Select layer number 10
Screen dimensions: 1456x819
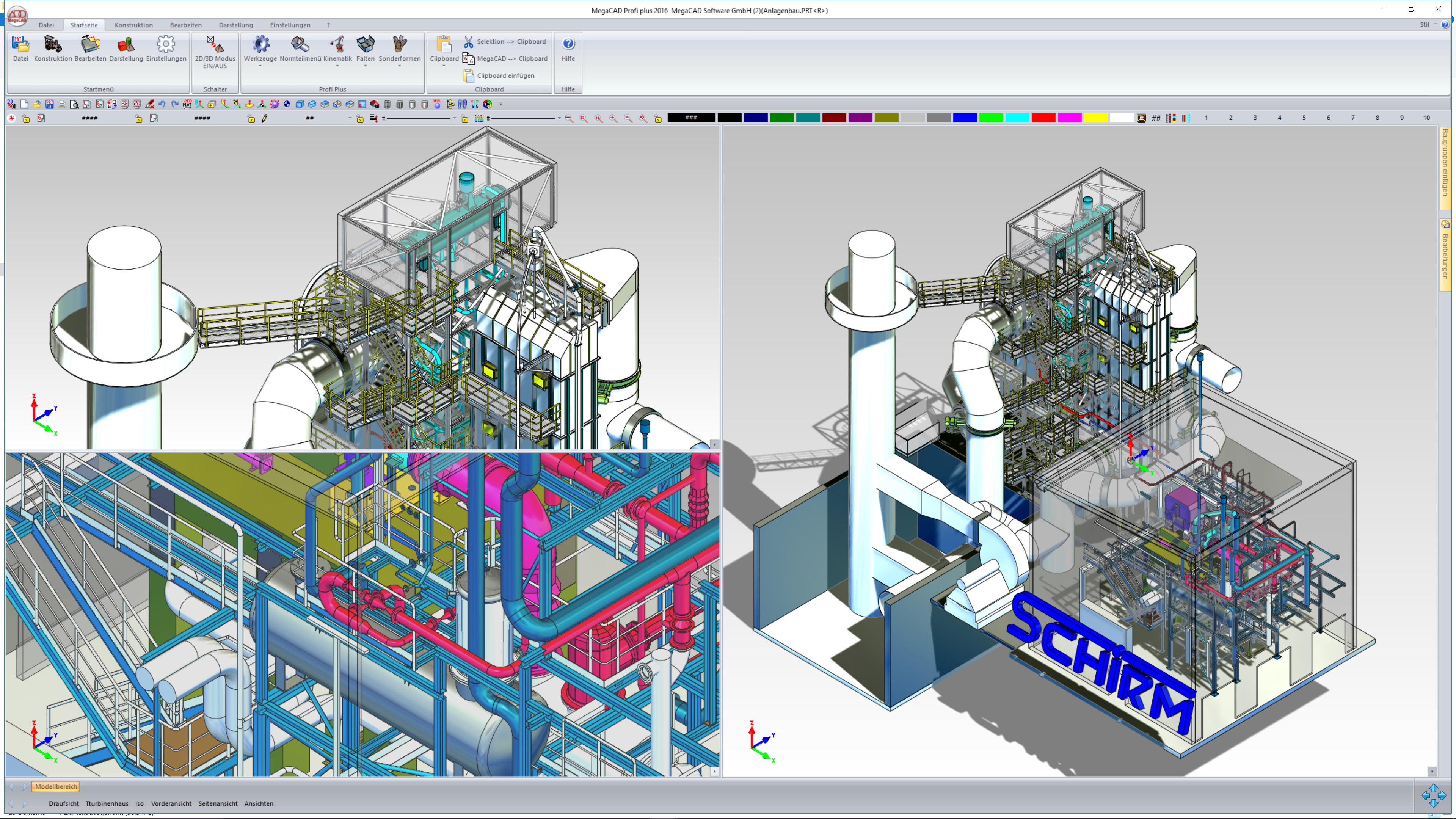tap(1426, 118)
